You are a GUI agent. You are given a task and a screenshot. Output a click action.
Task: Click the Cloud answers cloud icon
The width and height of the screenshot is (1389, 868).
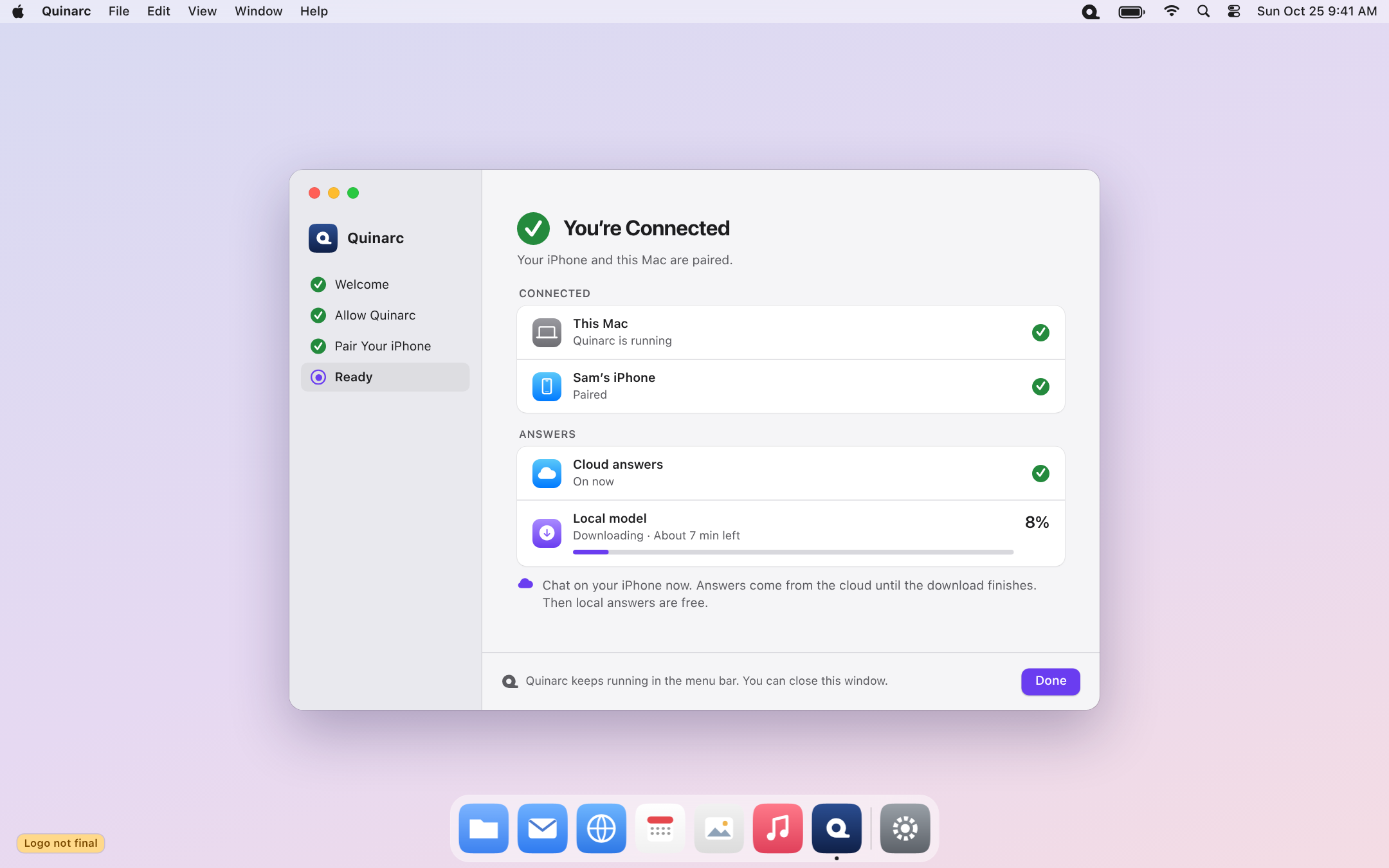[x=547, y=473]
